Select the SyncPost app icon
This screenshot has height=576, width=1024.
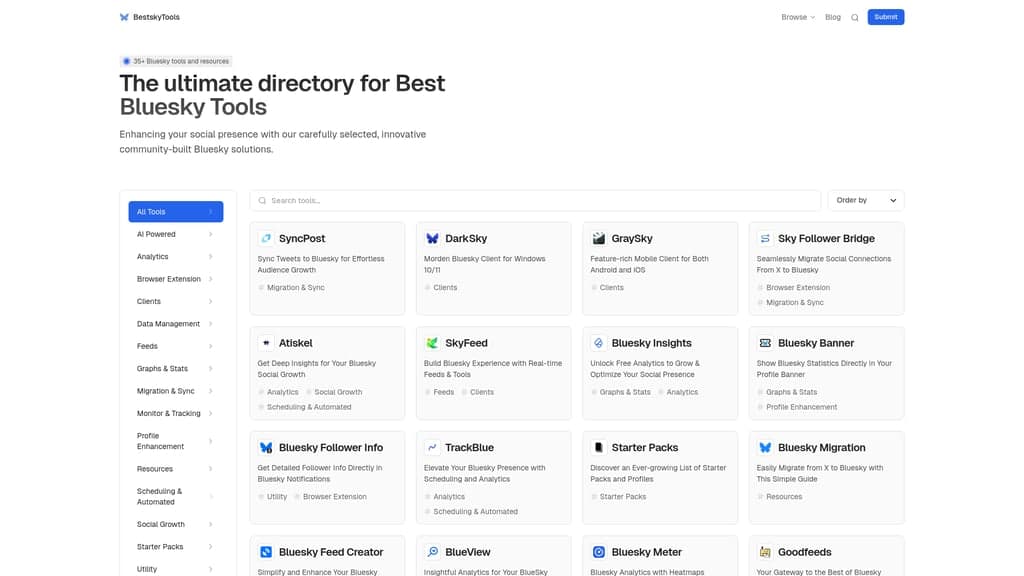[x=265, y=238]
